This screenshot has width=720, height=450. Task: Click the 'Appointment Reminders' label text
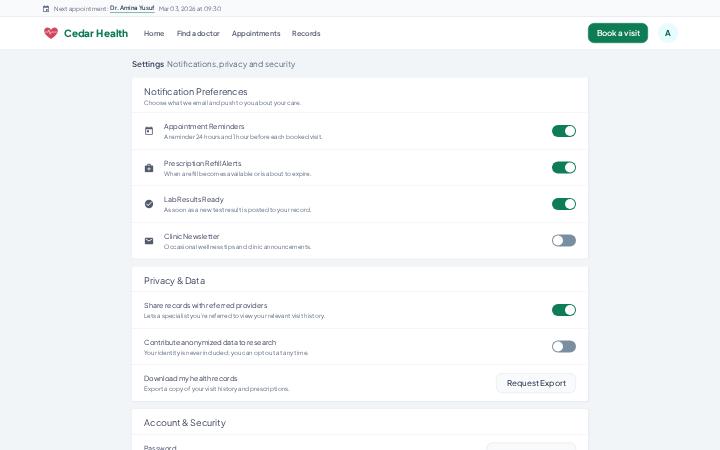click(204, 126)
